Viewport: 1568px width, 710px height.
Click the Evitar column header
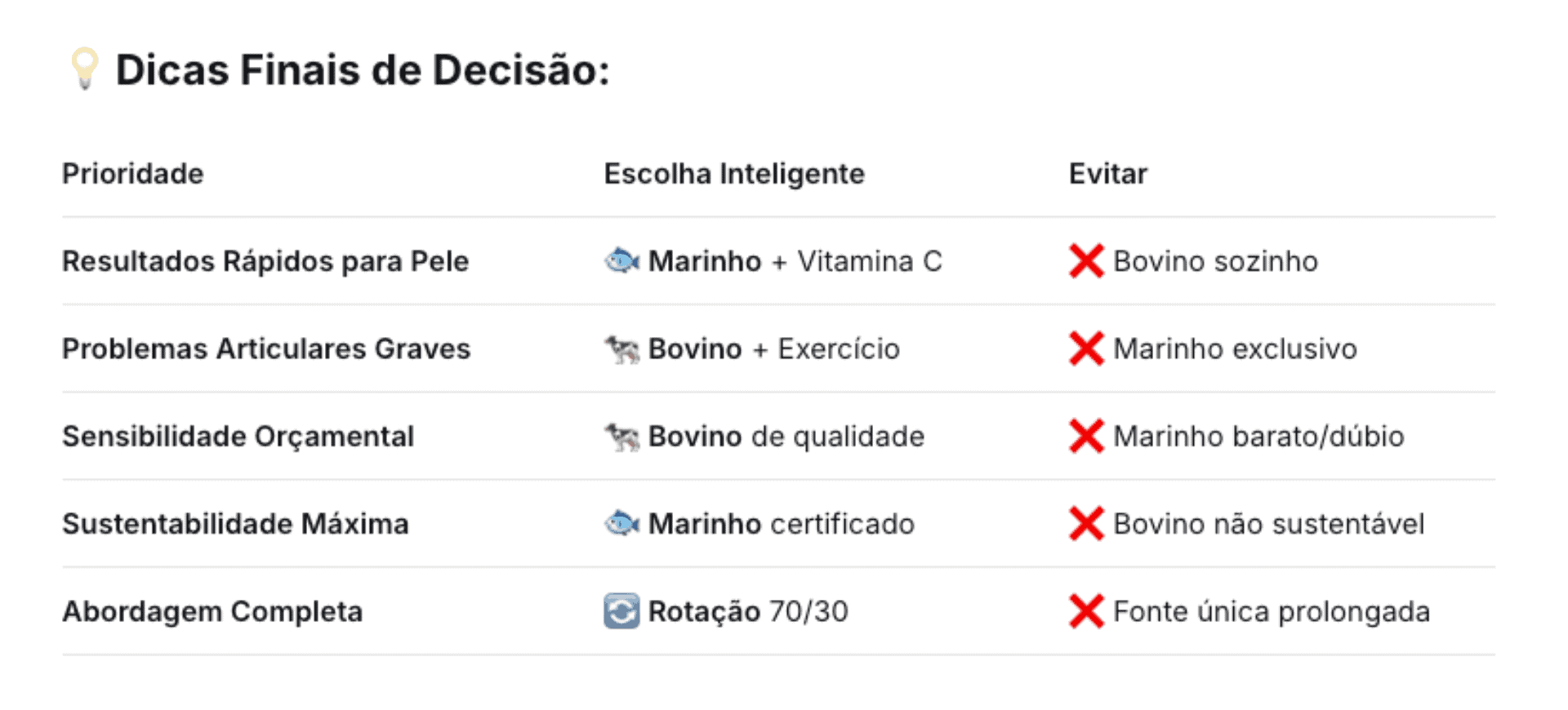(x=1107, y=174)
